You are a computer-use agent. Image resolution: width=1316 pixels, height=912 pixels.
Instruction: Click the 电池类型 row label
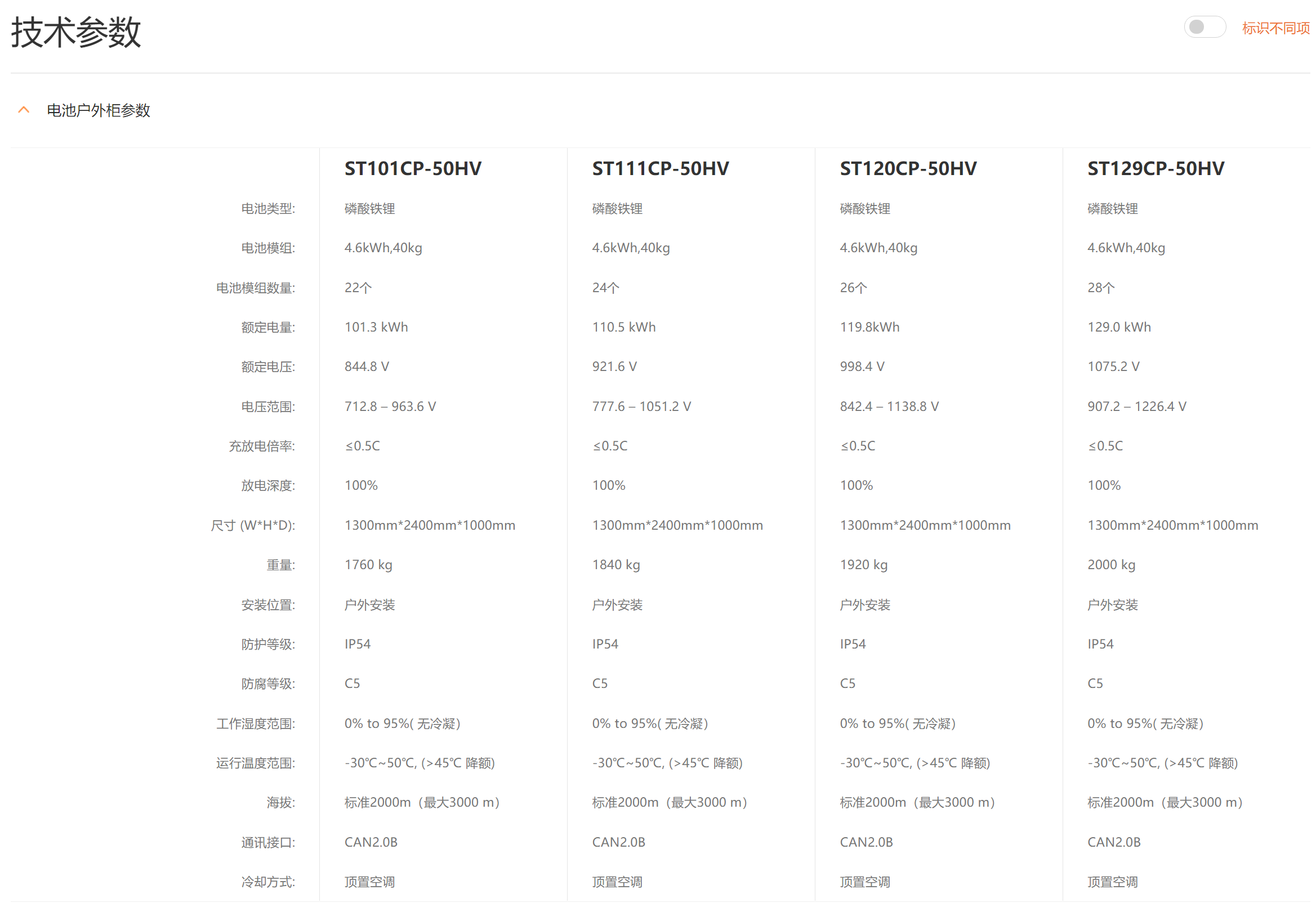point(267,208)
